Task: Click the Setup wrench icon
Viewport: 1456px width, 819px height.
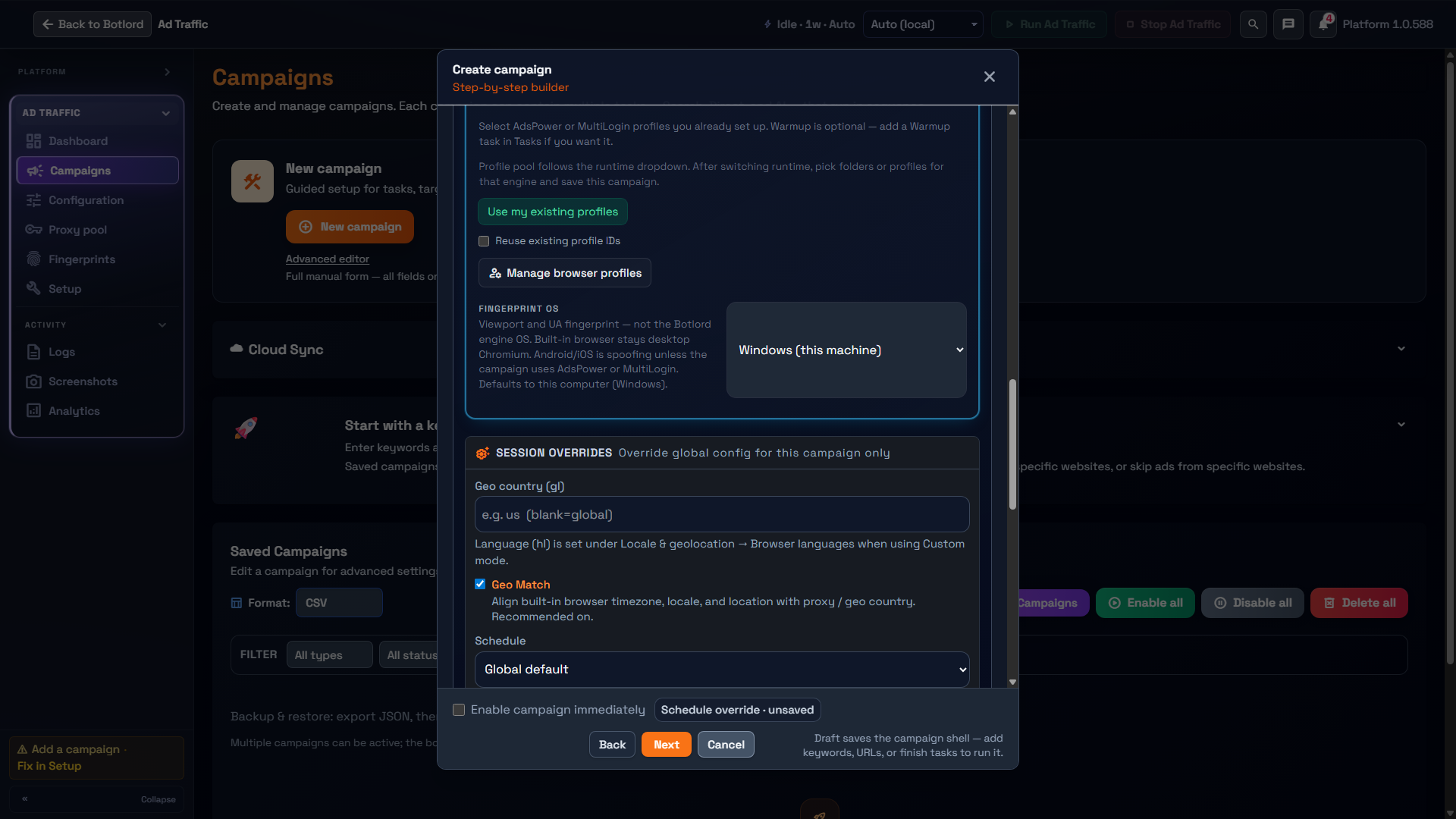Action: 33,289
